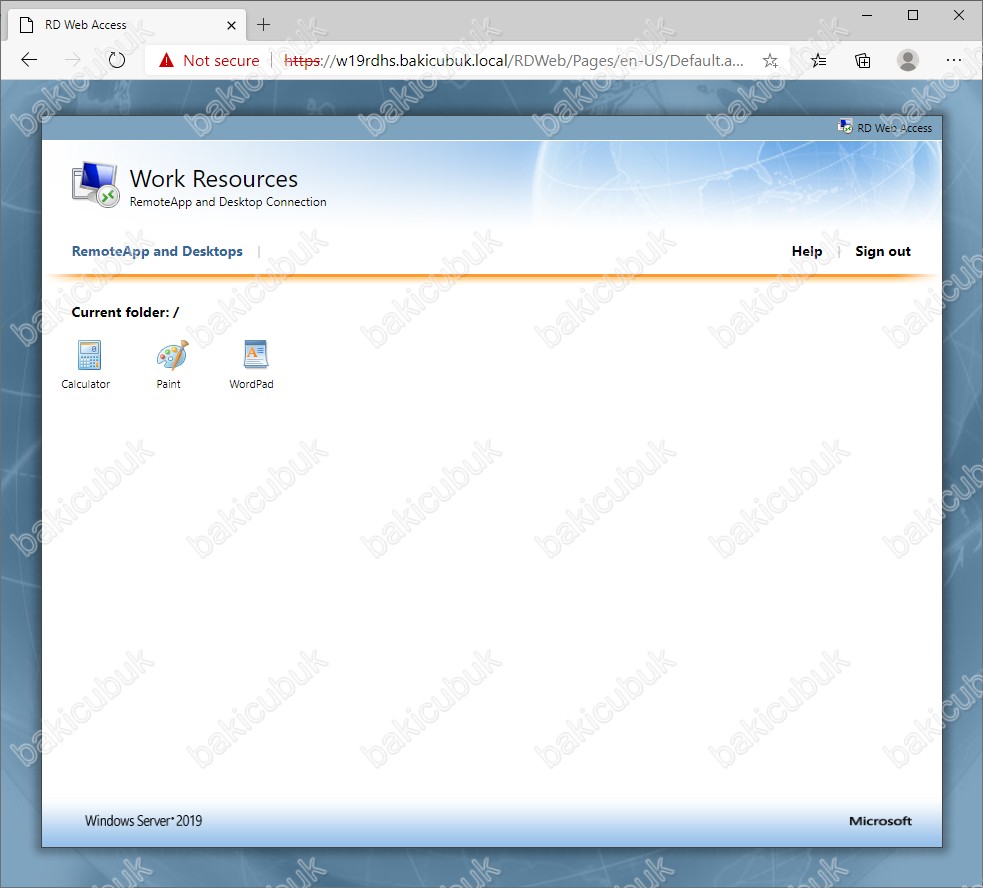Click the Work Resources computer logo

(x=95, y=184)
